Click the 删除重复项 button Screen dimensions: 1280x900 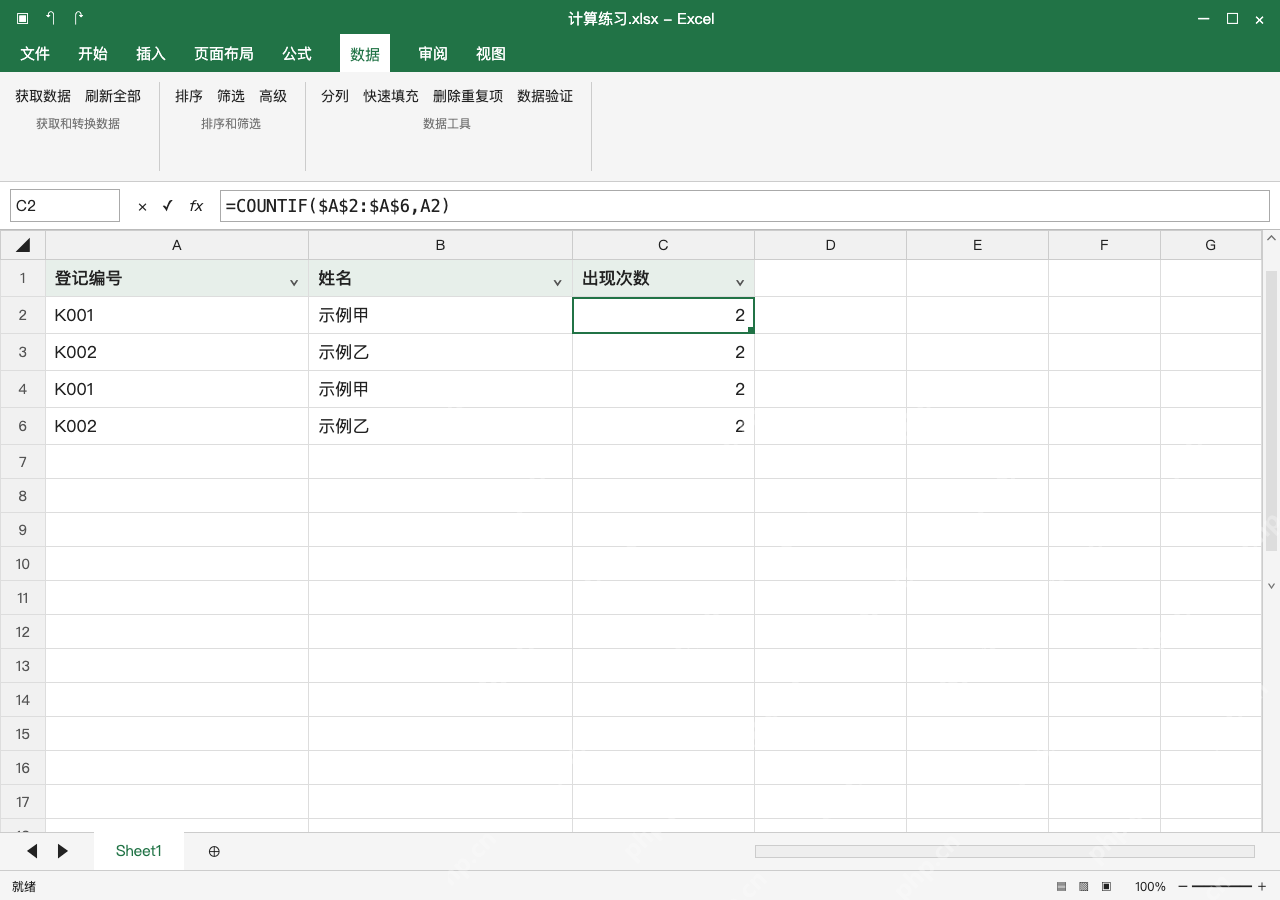tap(468, 96)
